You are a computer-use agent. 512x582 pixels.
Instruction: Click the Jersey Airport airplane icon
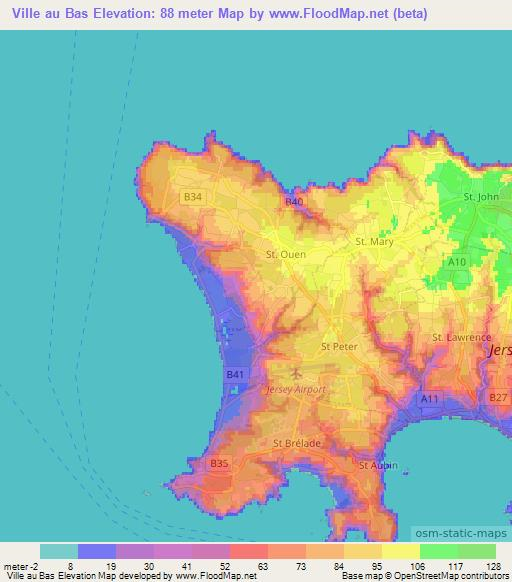click(296, 373)
